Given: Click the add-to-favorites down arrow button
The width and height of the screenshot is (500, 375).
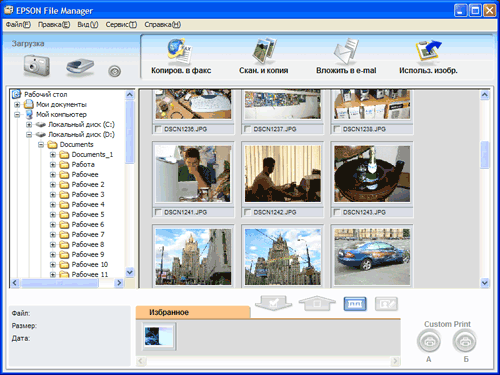Looking at the screenshot, I should coord(273,303).
